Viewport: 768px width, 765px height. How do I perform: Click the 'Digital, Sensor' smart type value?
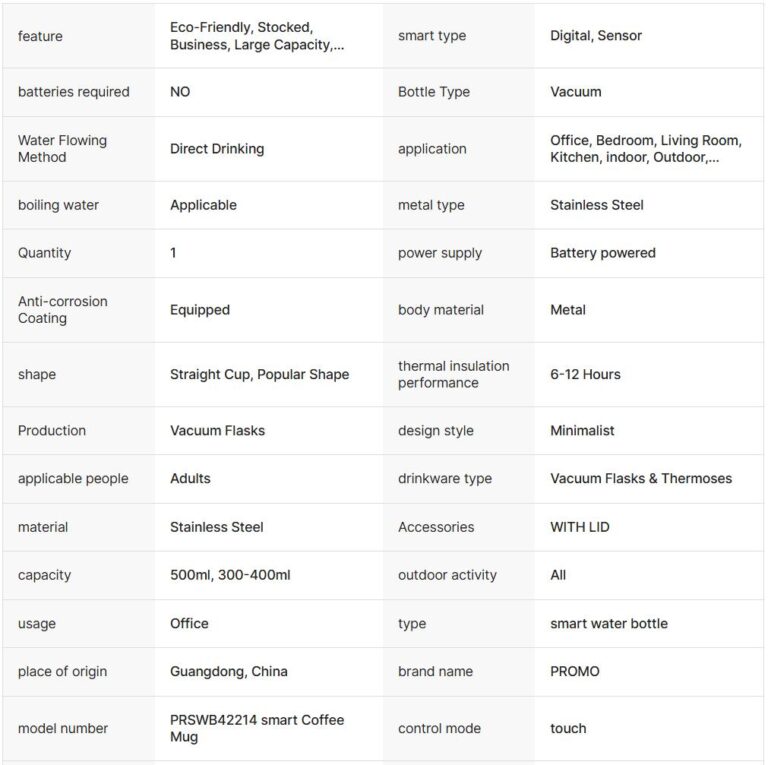point(596,36)
